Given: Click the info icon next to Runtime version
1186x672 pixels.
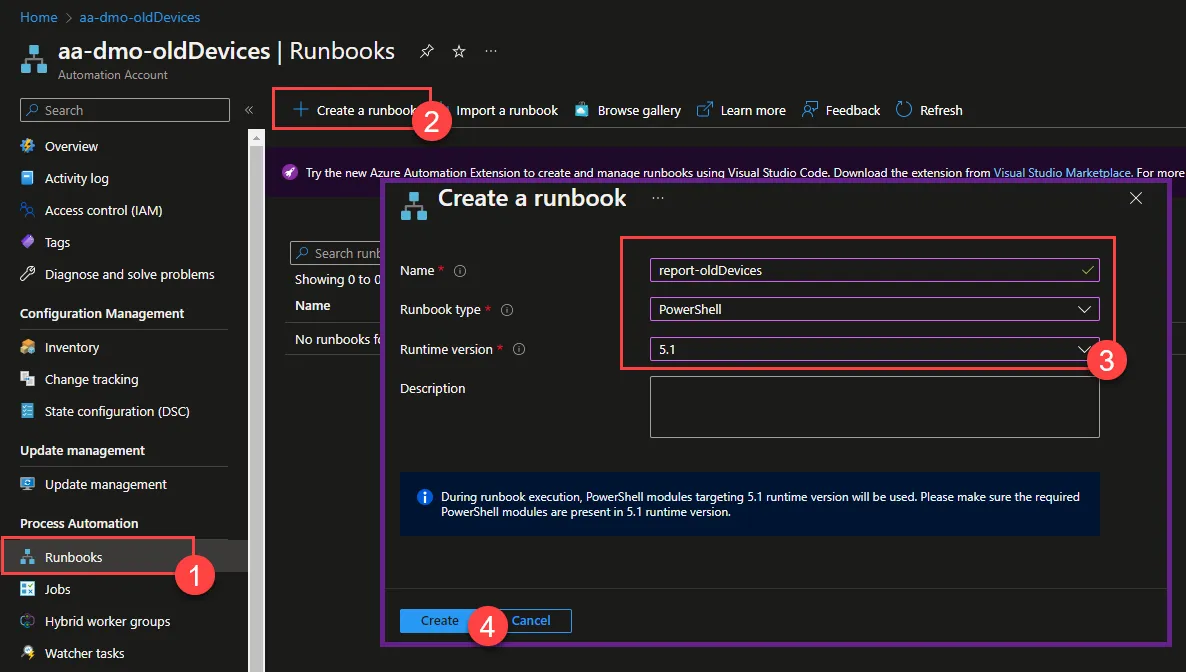Looking at the screenshot, I should pos(519,349).
